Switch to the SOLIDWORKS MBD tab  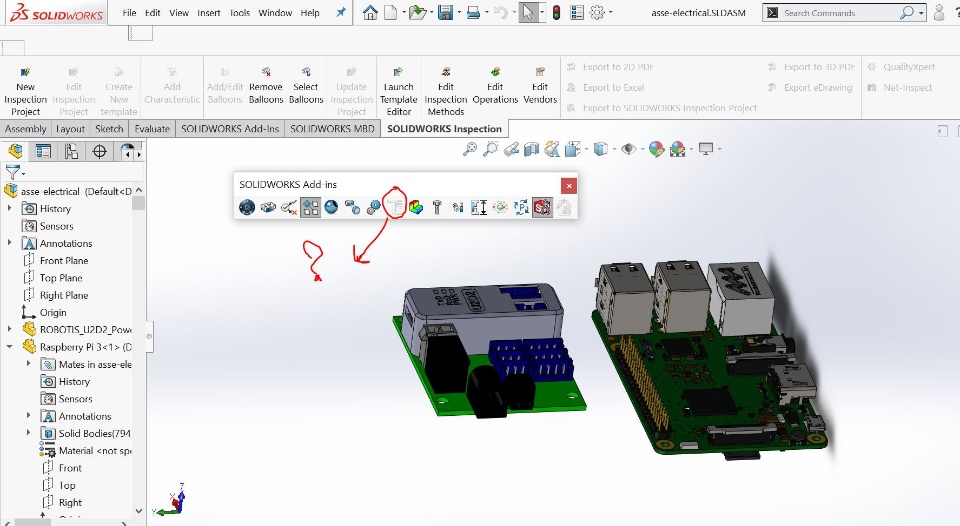[332, 129]
